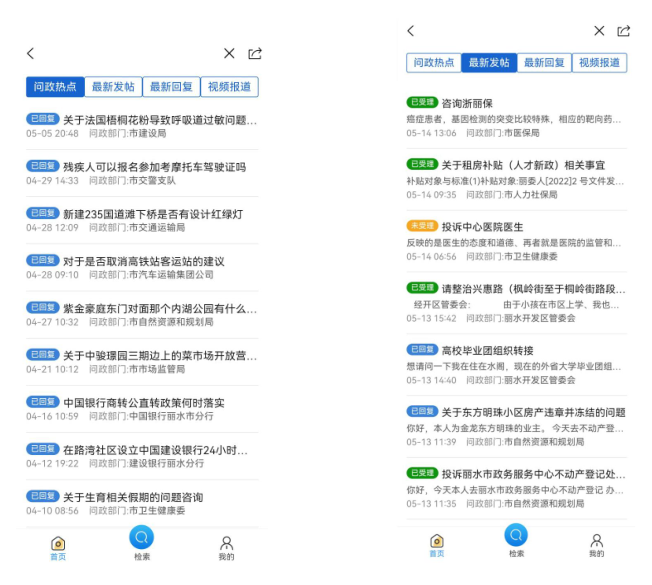
Task: Select 问政热点 tab in left screen
Action: 55,86
